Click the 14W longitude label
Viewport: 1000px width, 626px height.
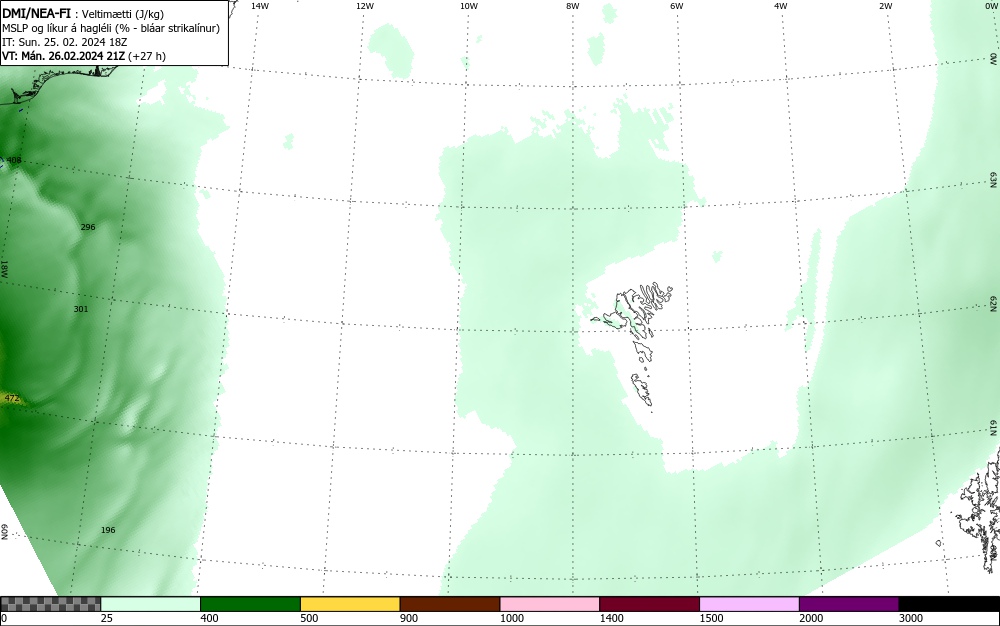click(x=260, y=6)
